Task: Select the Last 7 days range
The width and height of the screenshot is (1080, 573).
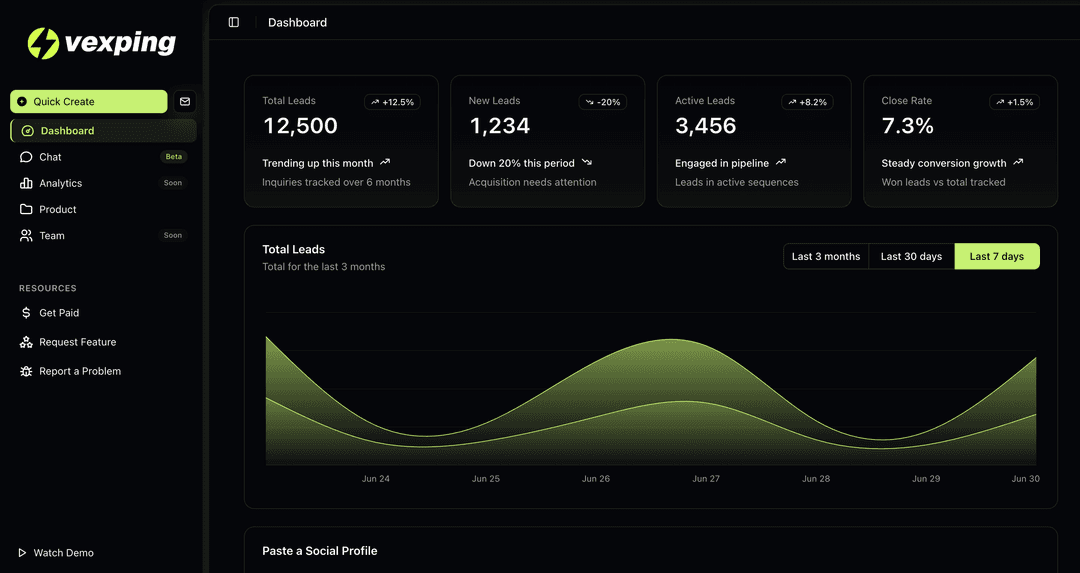Action: point(996,257)
